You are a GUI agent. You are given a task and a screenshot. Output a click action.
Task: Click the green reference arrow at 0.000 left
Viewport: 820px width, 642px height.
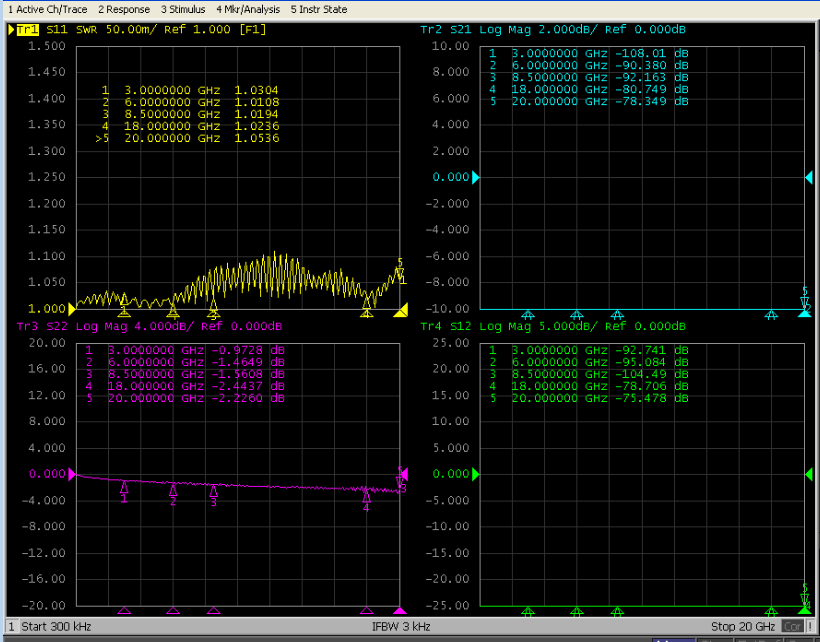[476, 474]
